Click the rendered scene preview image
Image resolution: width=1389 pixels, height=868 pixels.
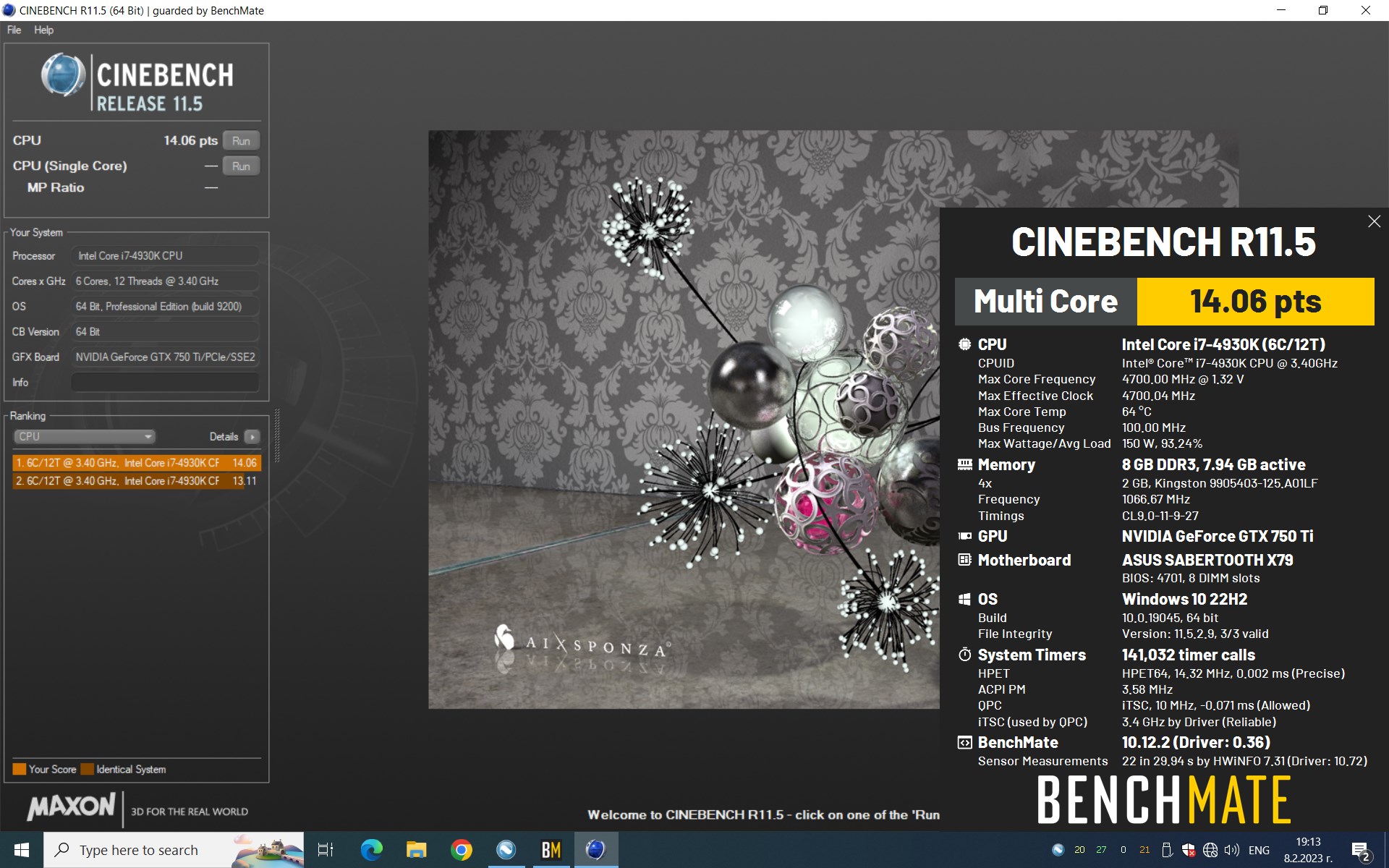(x=684, y=420)
